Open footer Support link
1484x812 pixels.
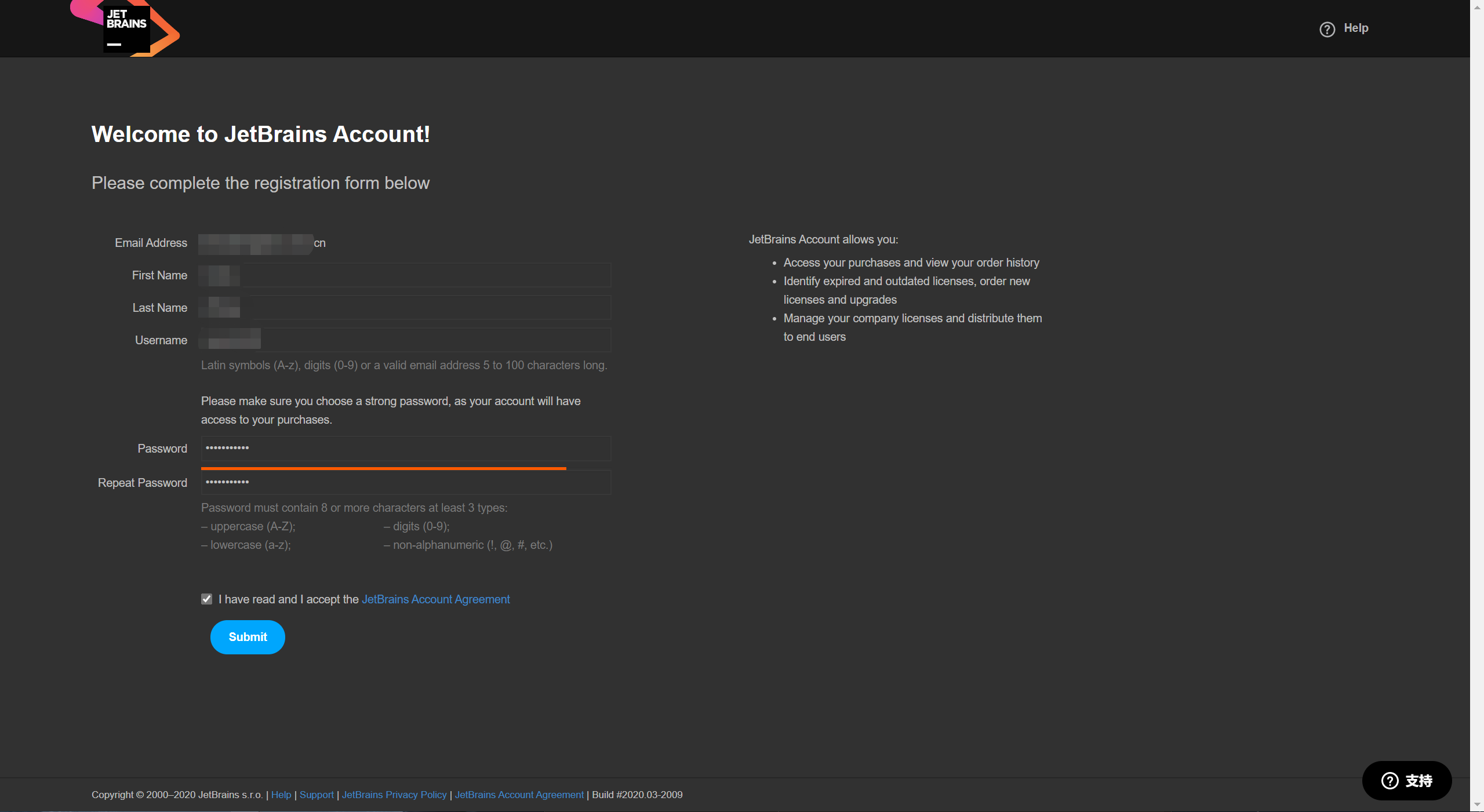(x=317, y=795)
